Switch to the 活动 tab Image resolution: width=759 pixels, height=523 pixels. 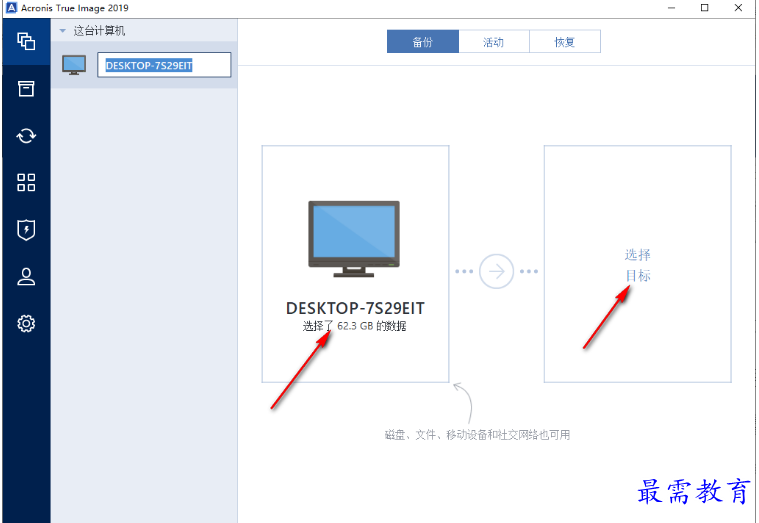coord(494,42)
